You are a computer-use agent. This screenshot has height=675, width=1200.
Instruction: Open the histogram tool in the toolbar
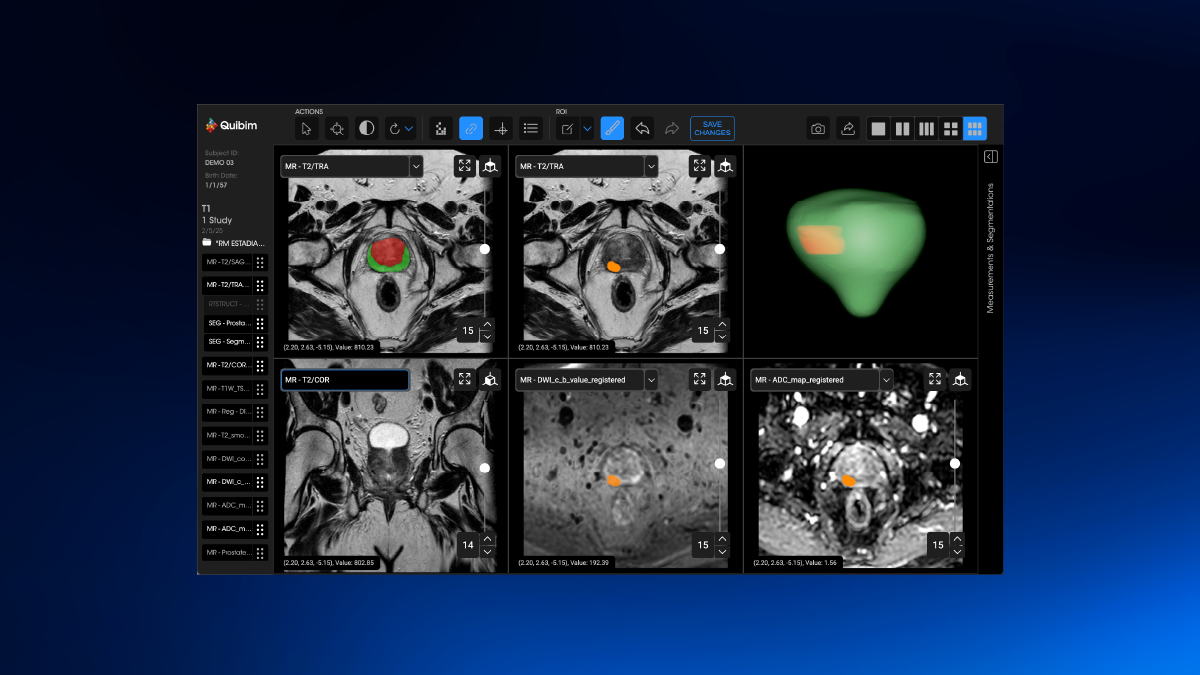click(439, 128)
